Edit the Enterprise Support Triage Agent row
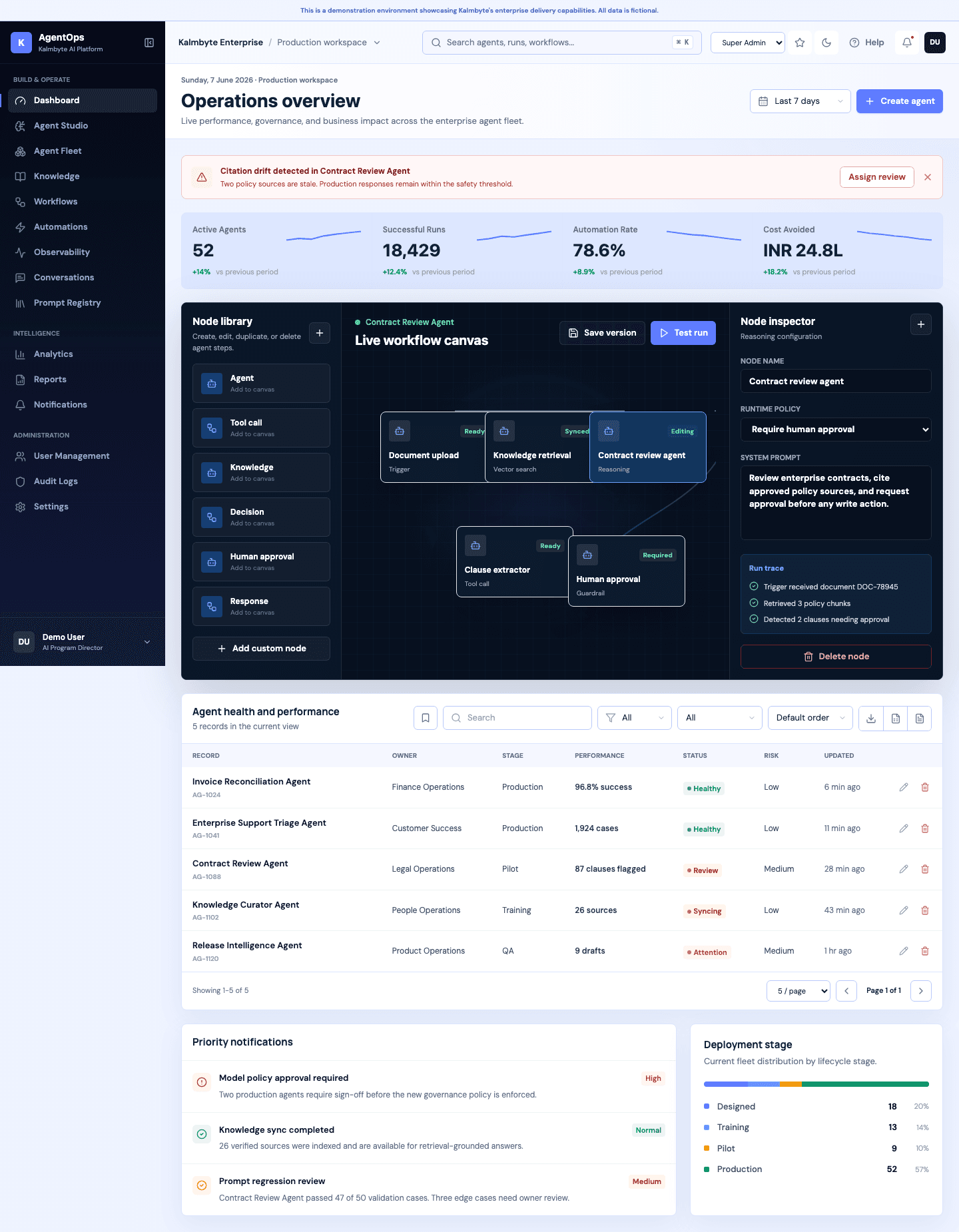The image size is (959, 1232). (904, 828)
